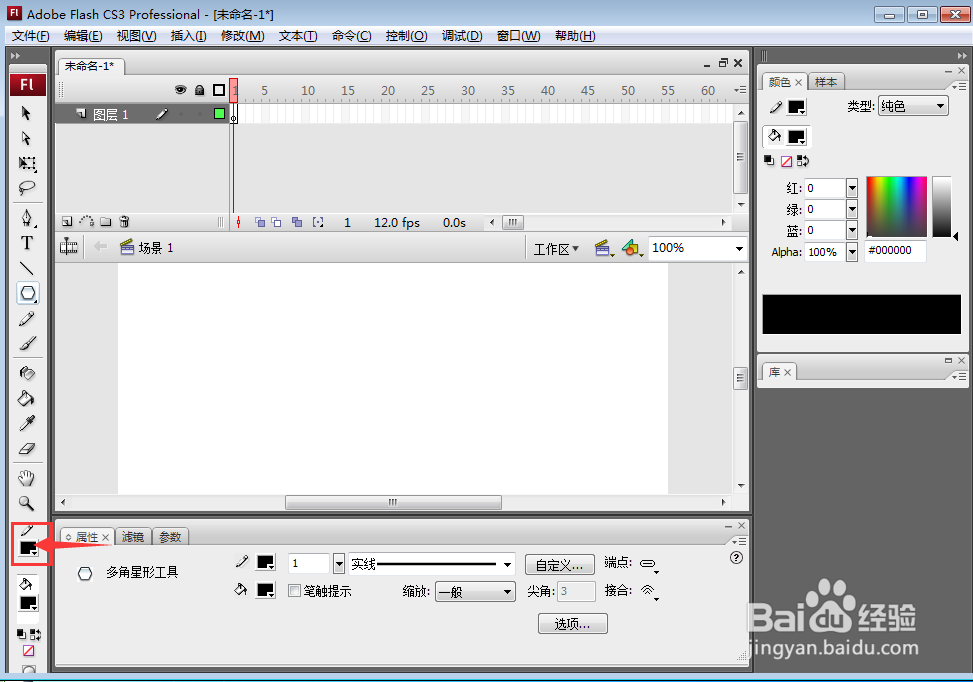Select the Eyedropper tool
The height and width of the screenshot is (682, 973).
[27, 423]
